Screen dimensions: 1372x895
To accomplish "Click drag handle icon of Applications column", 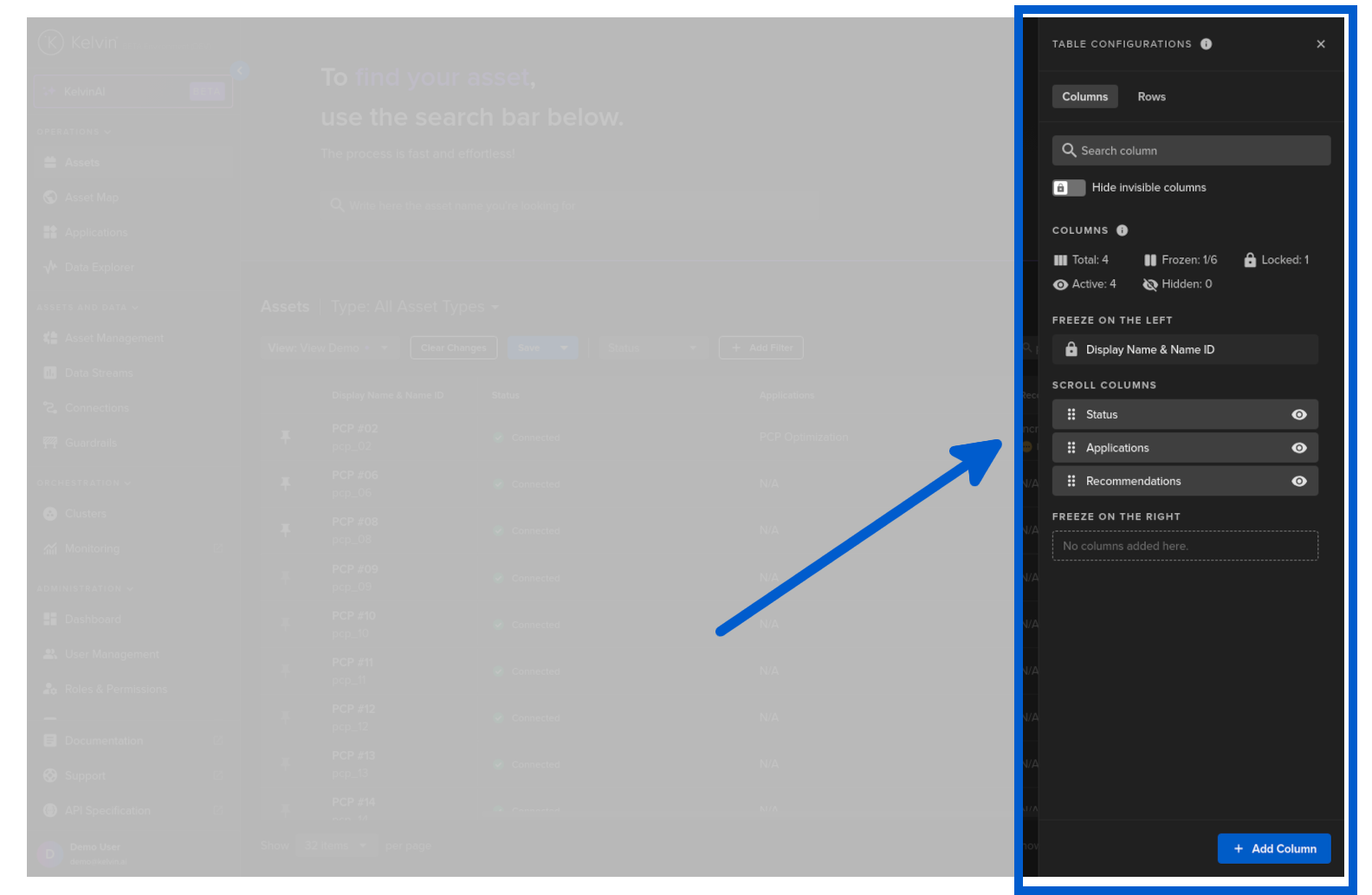I will click(x=1071, y=448).
